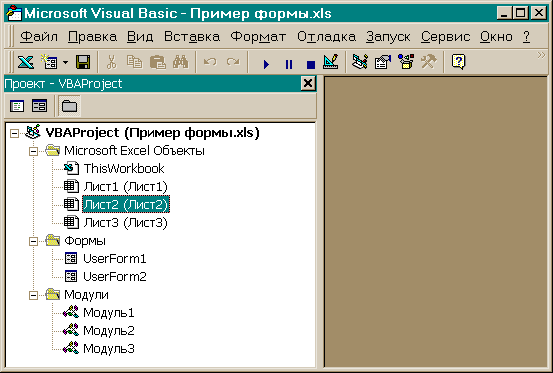Select UserForm1 in the project tree
The height and width of the screenshot is (373, 553).
pos(115,259)
